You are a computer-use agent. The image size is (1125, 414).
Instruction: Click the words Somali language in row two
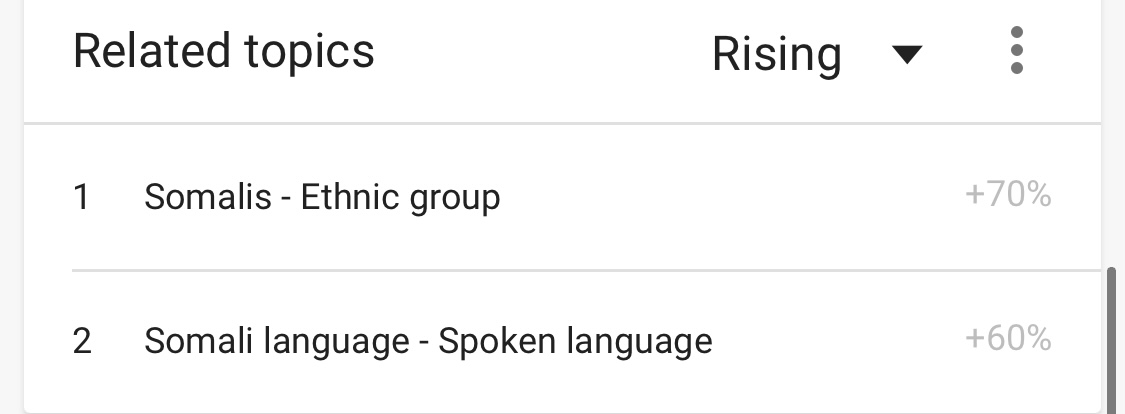click(x=277, y=342)
